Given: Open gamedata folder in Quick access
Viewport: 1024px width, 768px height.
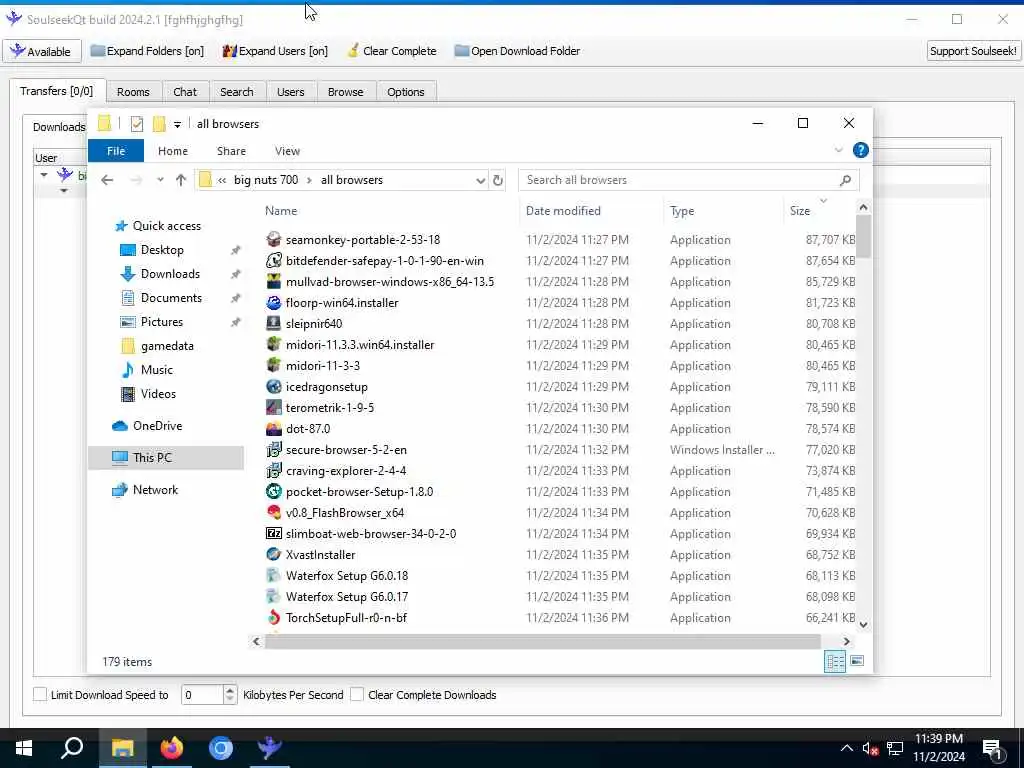Looking at the screenshot, I should pyautogui.click(x=167, y=346).
